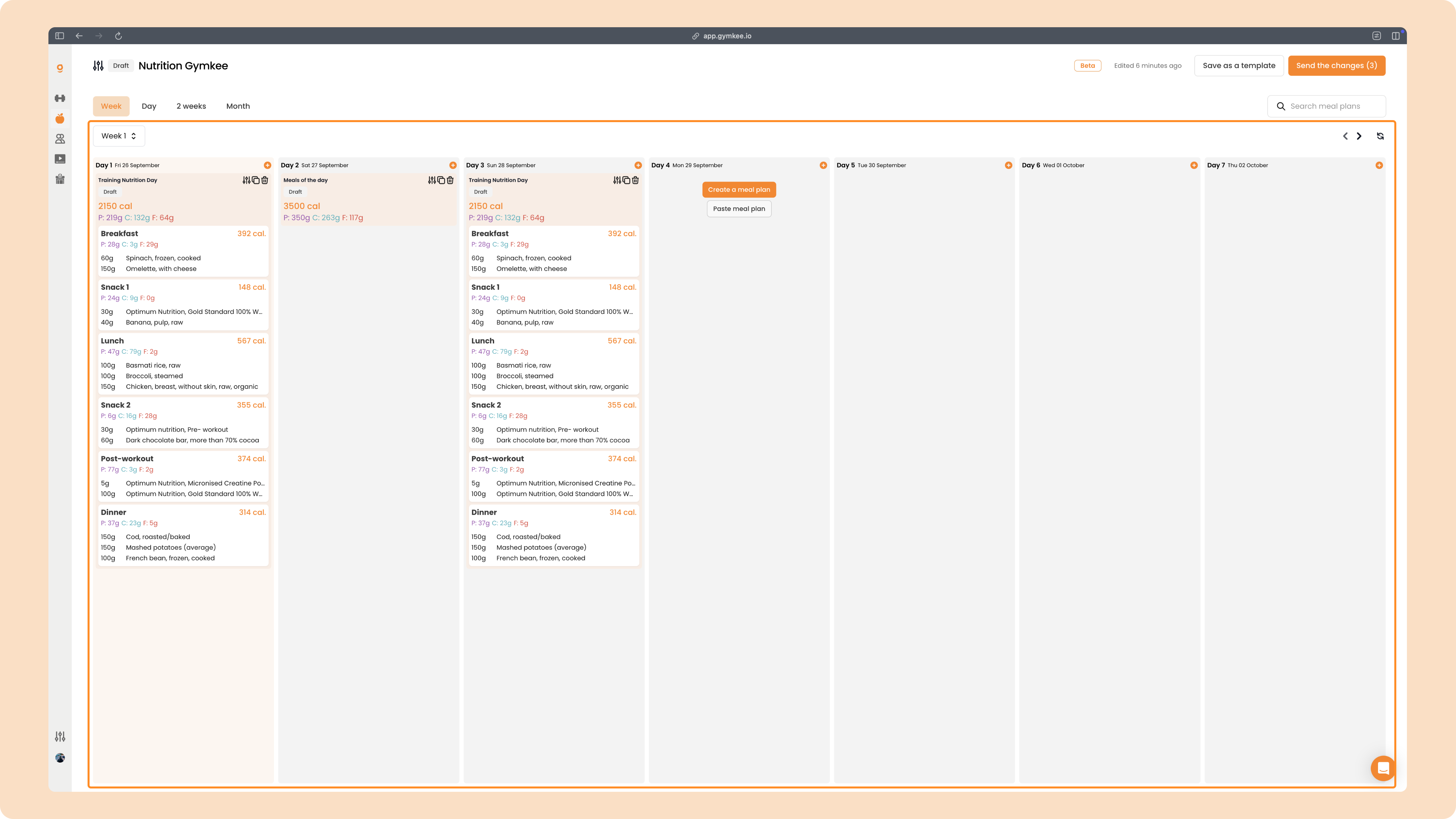The width and height of the screenshot is (1456, 819).
Task: Open Day 1 Post-workout meal card
Action: (182, 476)
